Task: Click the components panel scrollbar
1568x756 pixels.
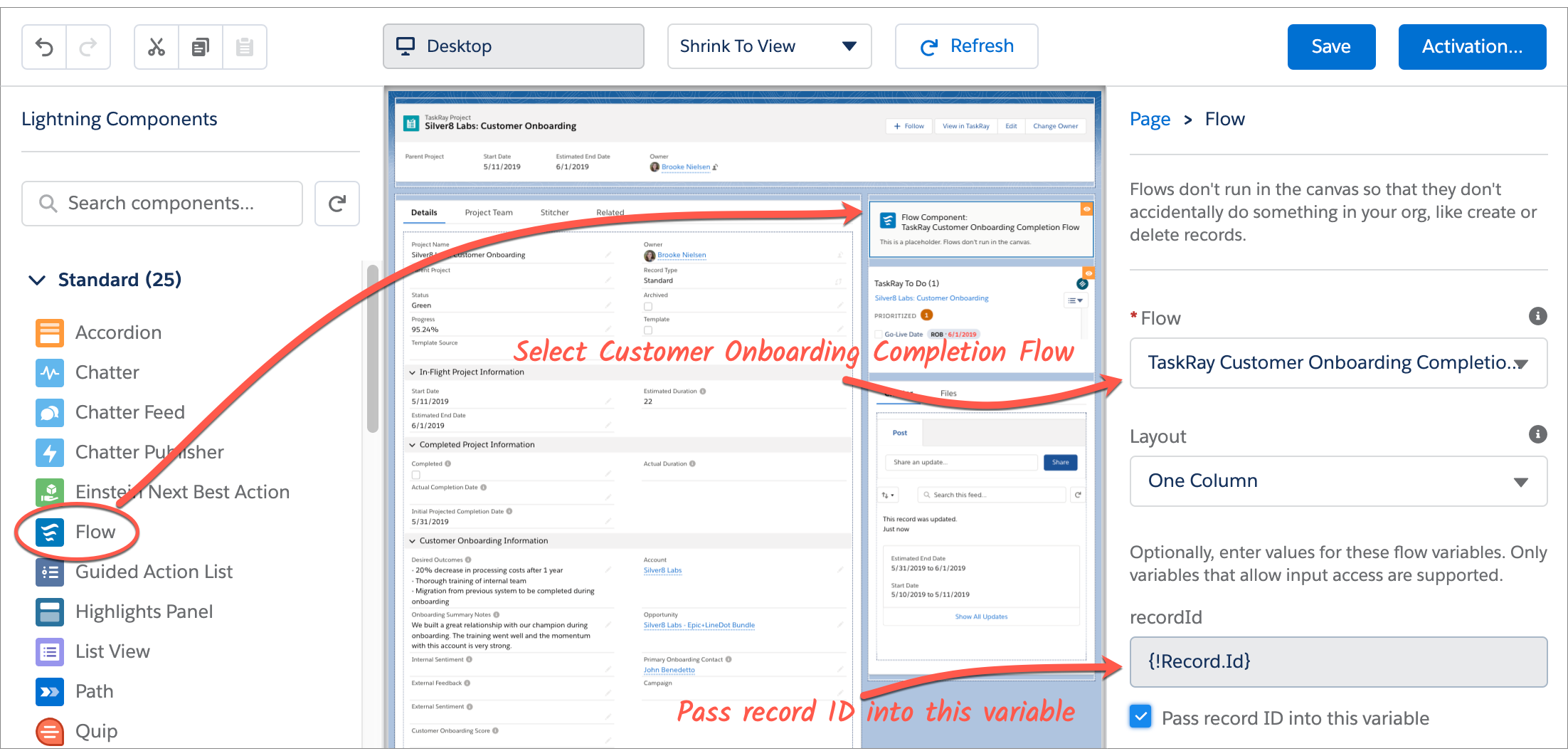Action: tap(372, 349)
